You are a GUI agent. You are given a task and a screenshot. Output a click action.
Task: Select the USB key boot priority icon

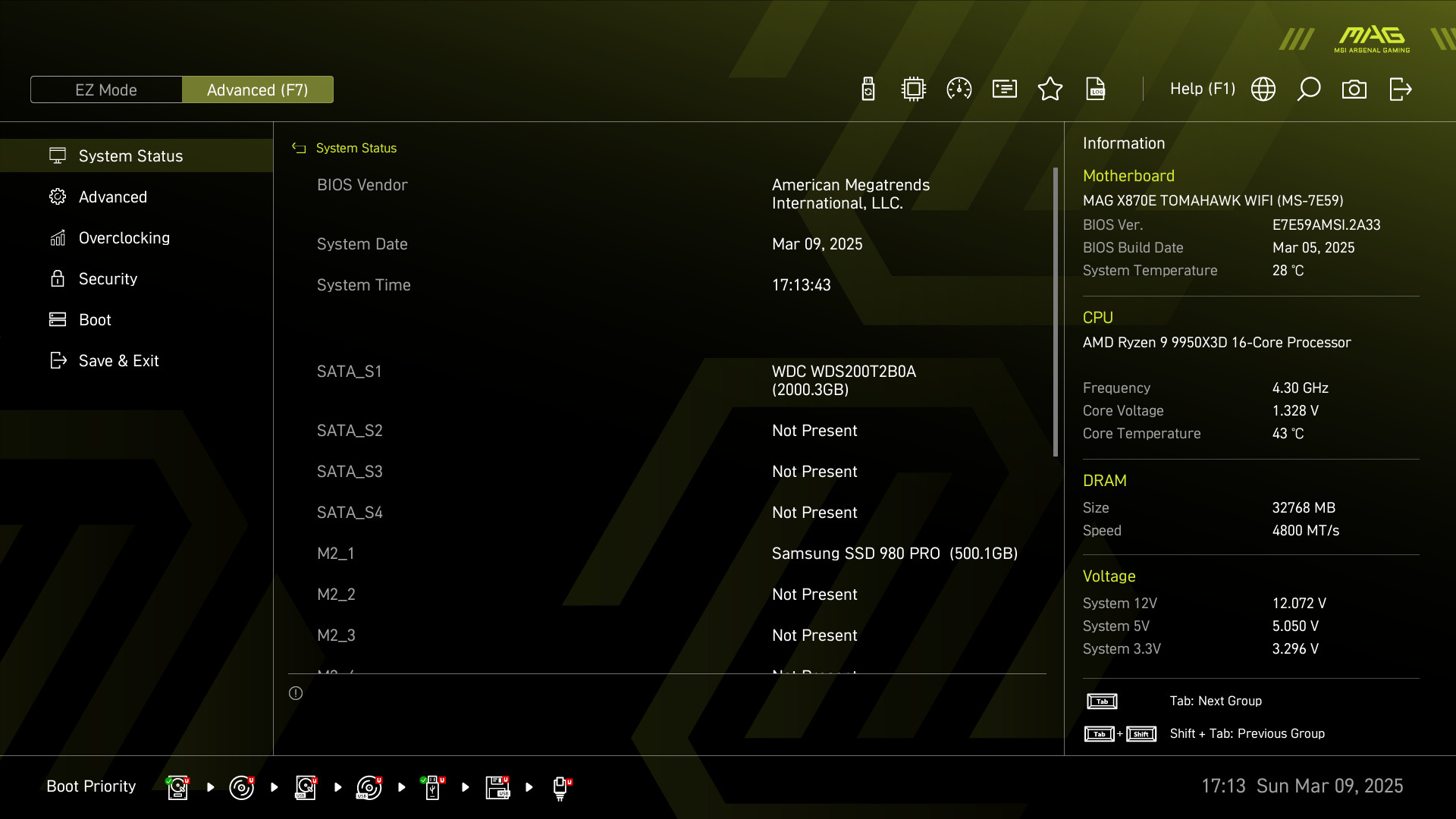click(433, 787)
